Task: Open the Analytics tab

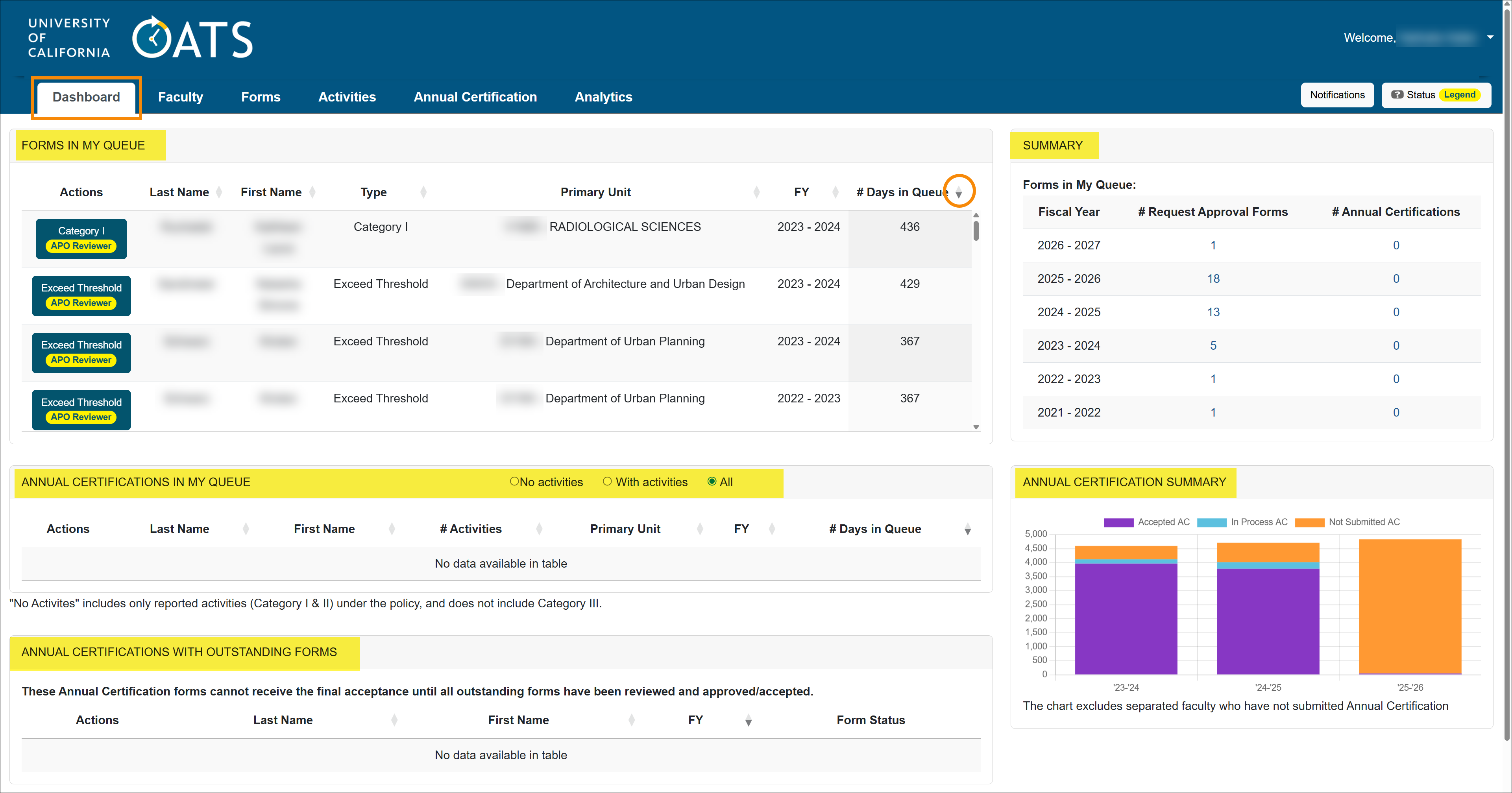Action: [603, 97]
